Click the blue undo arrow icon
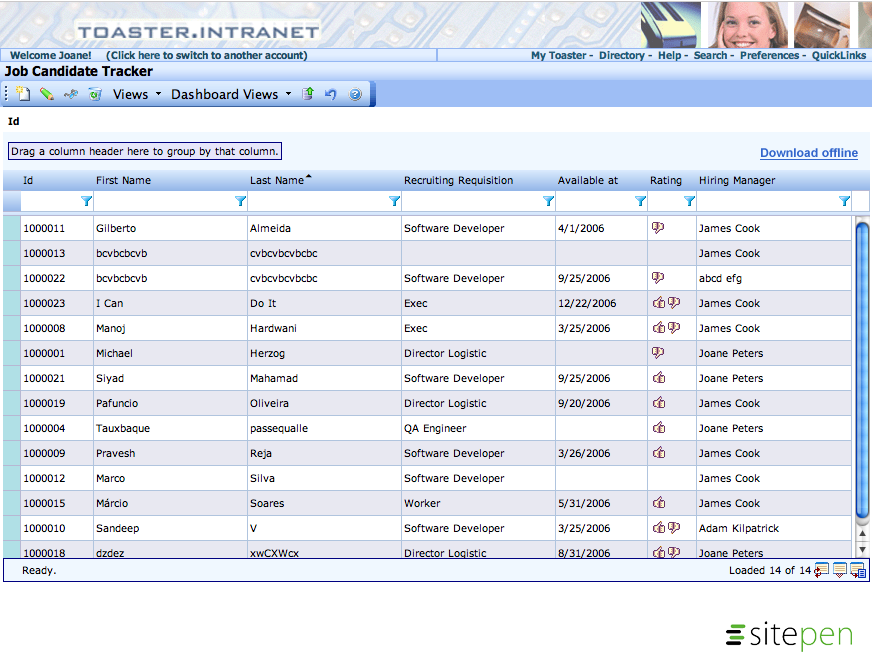The width and height of the screenshot is (874, 664). [331, 94]
